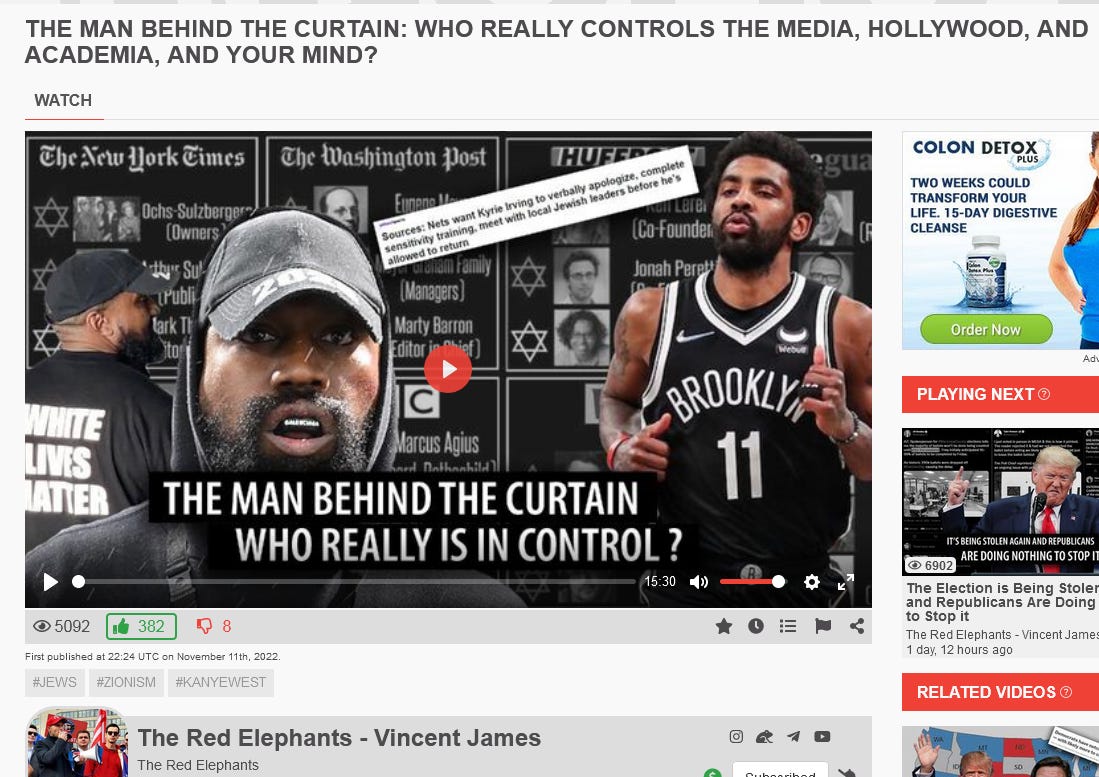Save to watch later with clock icon

[x=756, y=626]
